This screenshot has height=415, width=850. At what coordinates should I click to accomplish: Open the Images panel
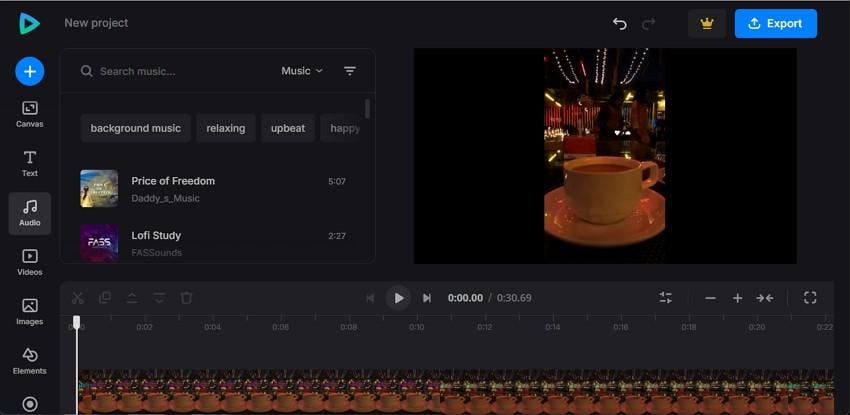30,312
